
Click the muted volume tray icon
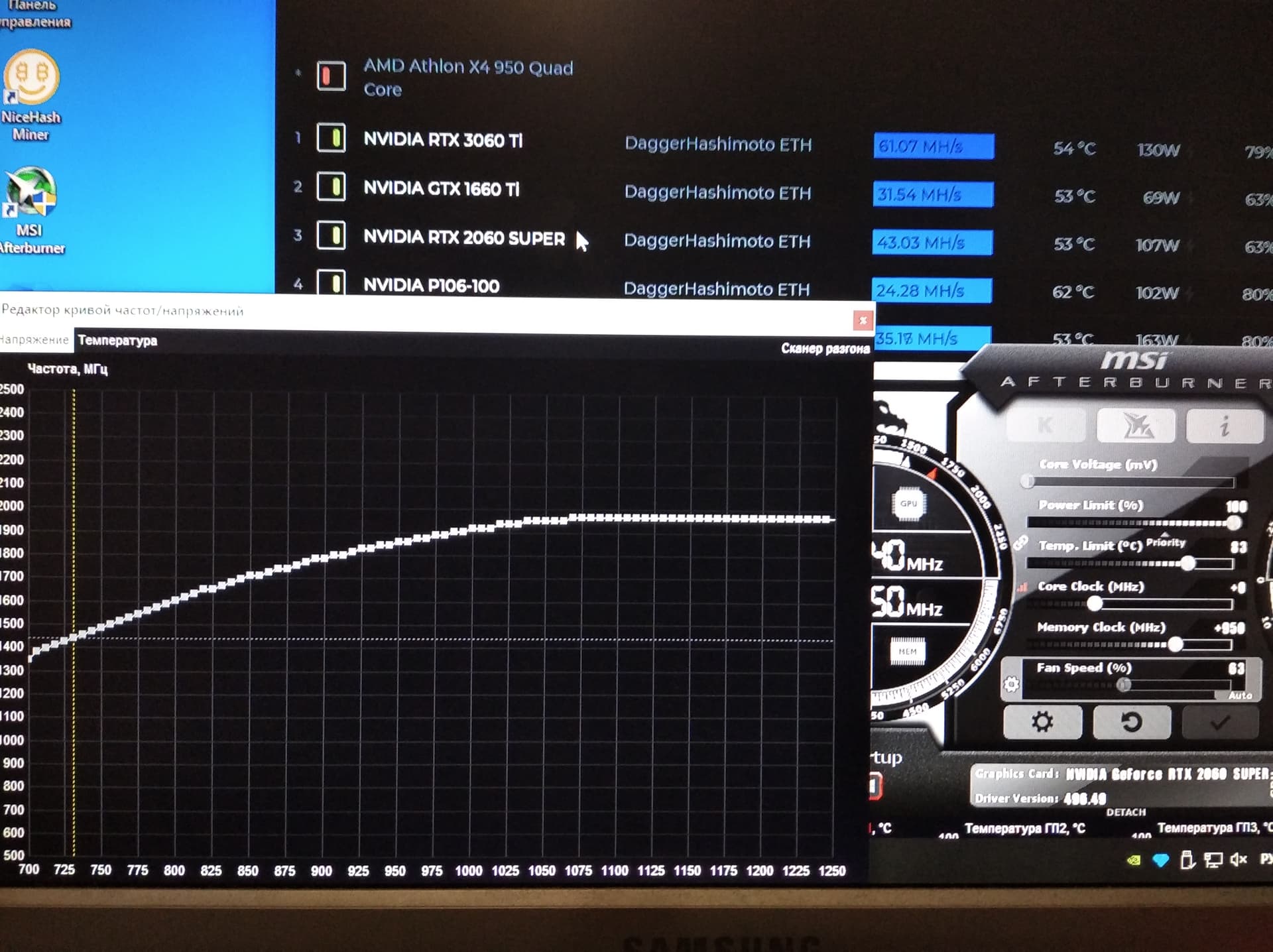(x=1238, y=860)
